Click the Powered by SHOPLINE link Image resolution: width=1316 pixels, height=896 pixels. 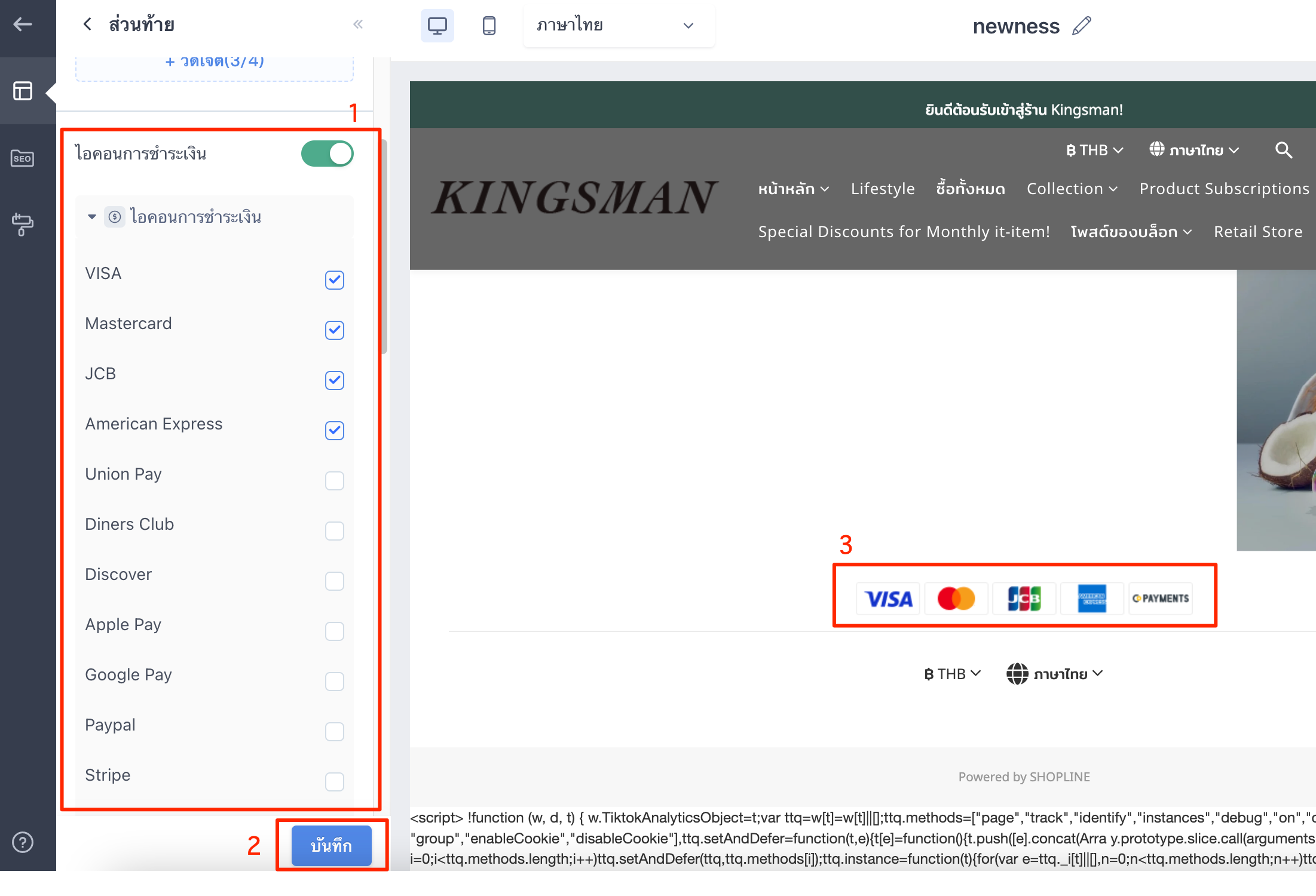tap(1024, 777)
